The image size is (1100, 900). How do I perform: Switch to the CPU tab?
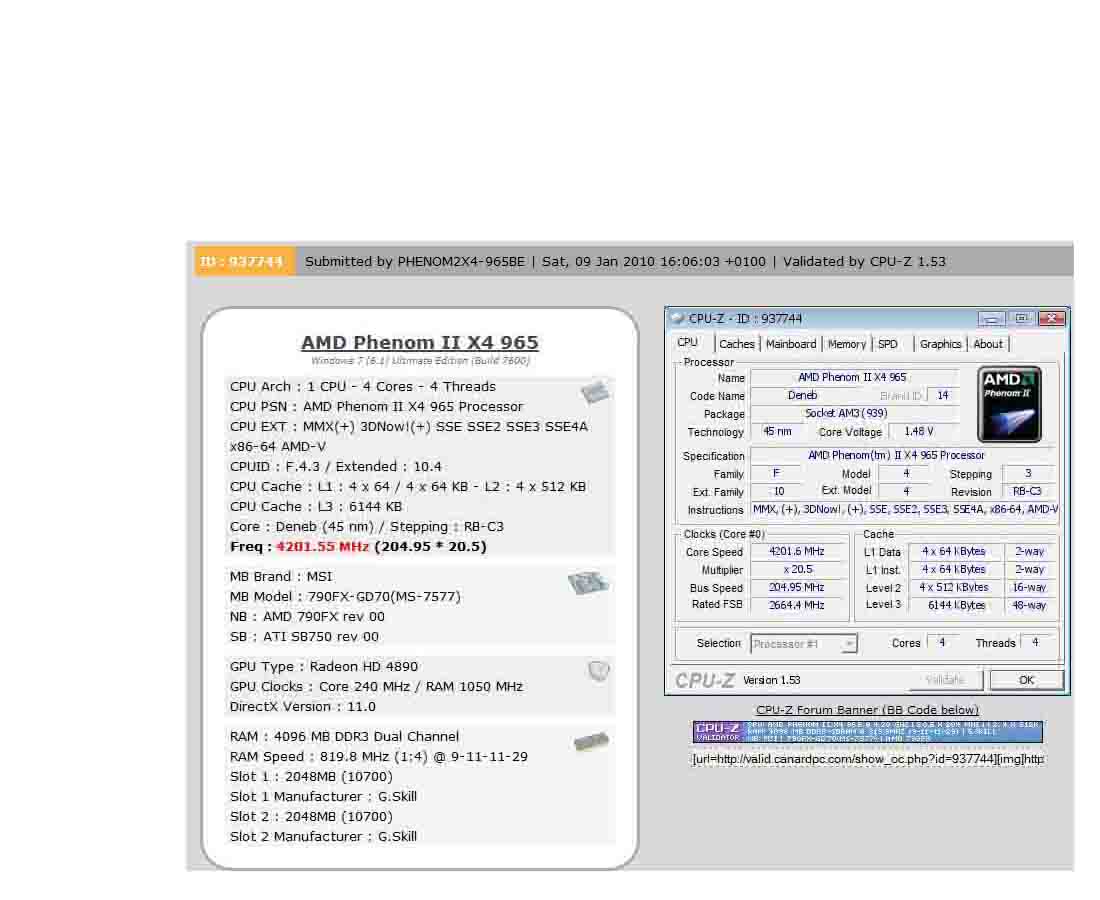coord(688,342)
